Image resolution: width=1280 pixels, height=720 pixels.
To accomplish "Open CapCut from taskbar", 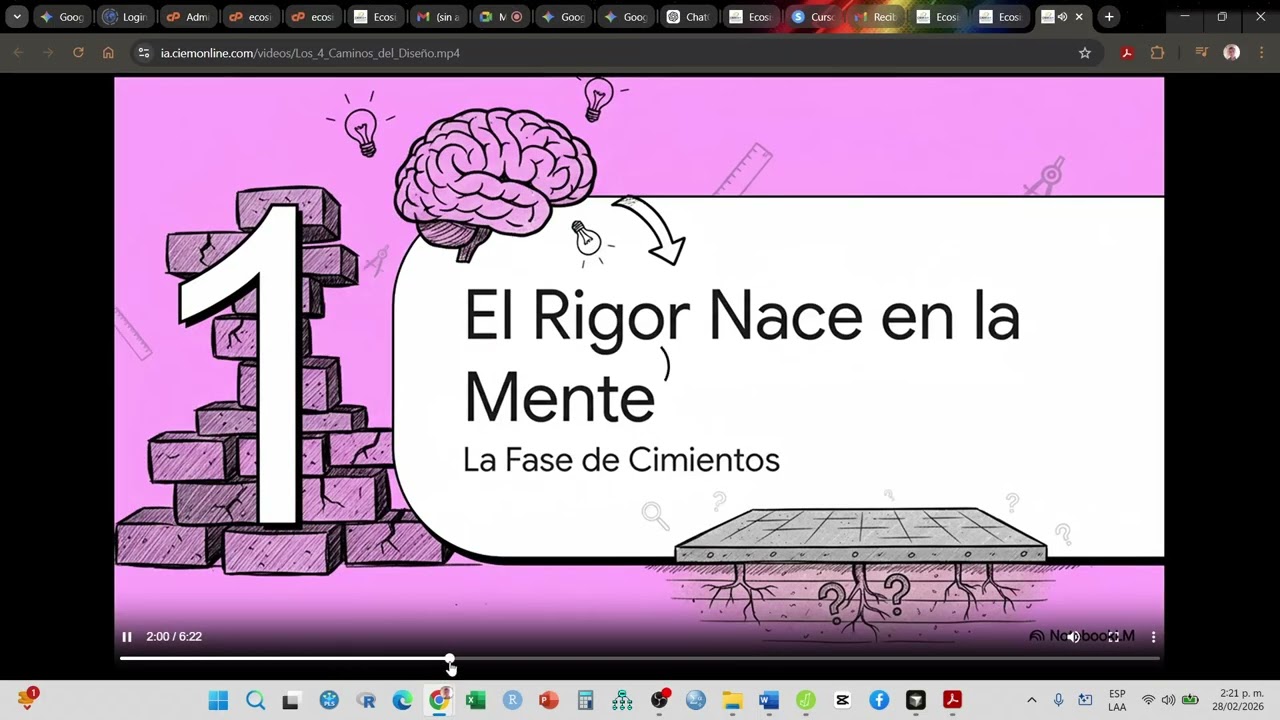I will tap(842, 700).
